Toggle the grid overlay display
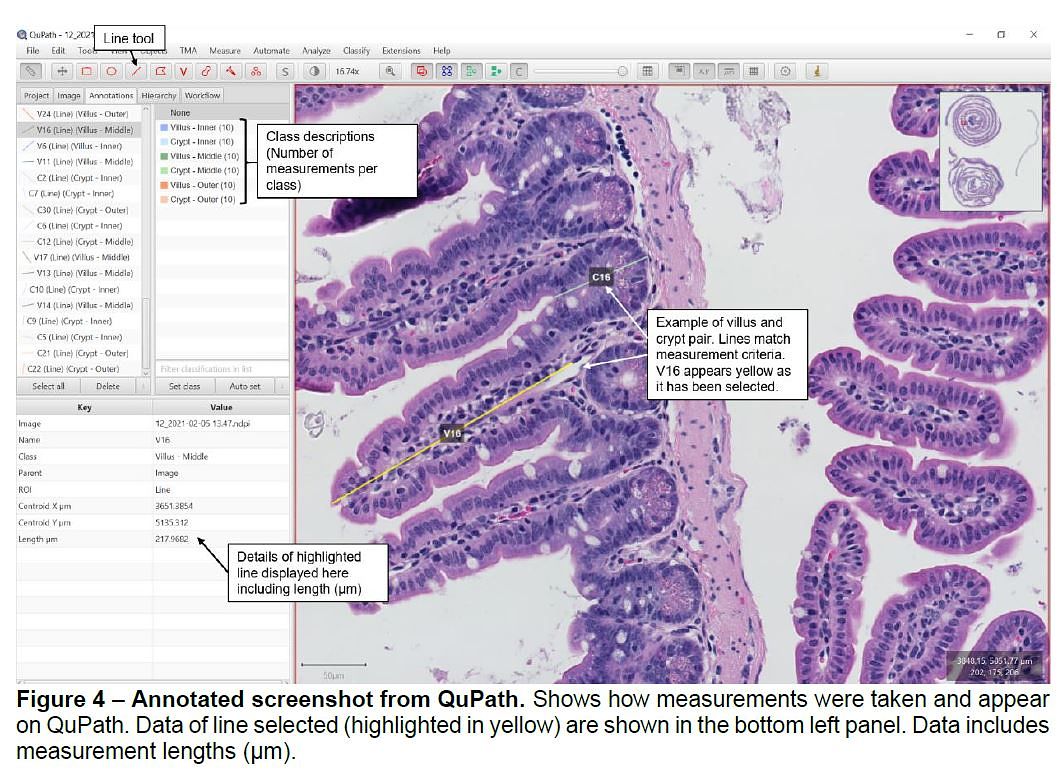1060x774 pixels. 753,71
